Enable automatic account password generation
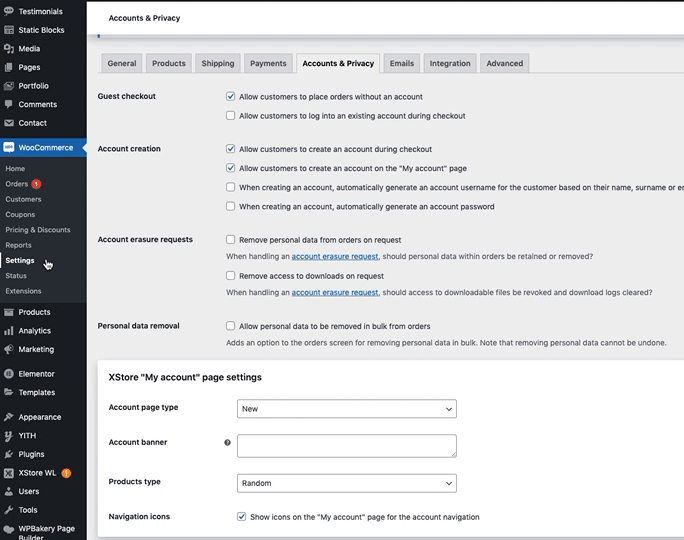 (230, 206)
